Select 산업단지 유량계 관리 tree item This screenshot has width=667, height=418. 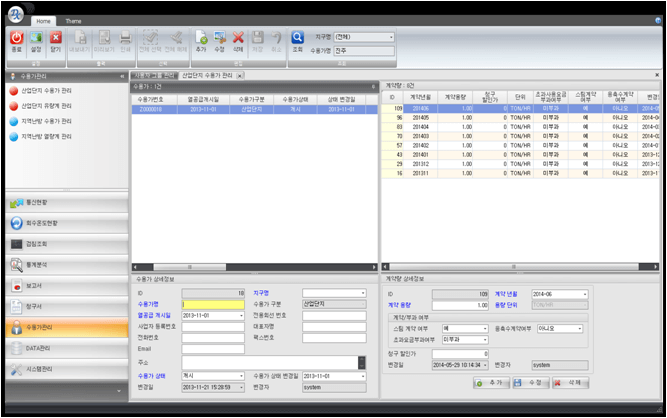click(60, 105)
